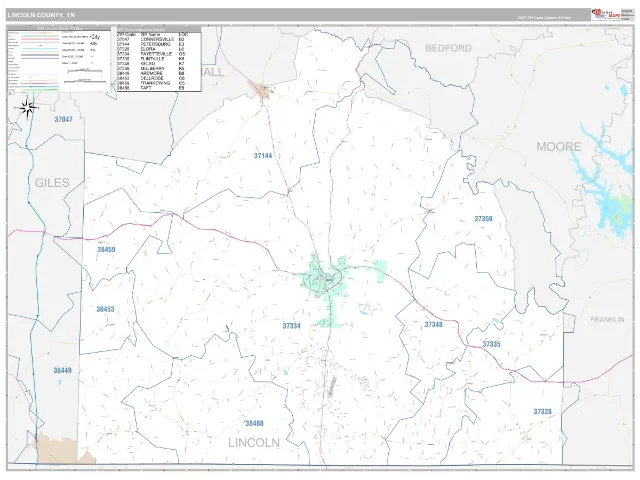The image size is (640, 480).
Task: Click the GILES county label
Action: (x=52, y=182)
